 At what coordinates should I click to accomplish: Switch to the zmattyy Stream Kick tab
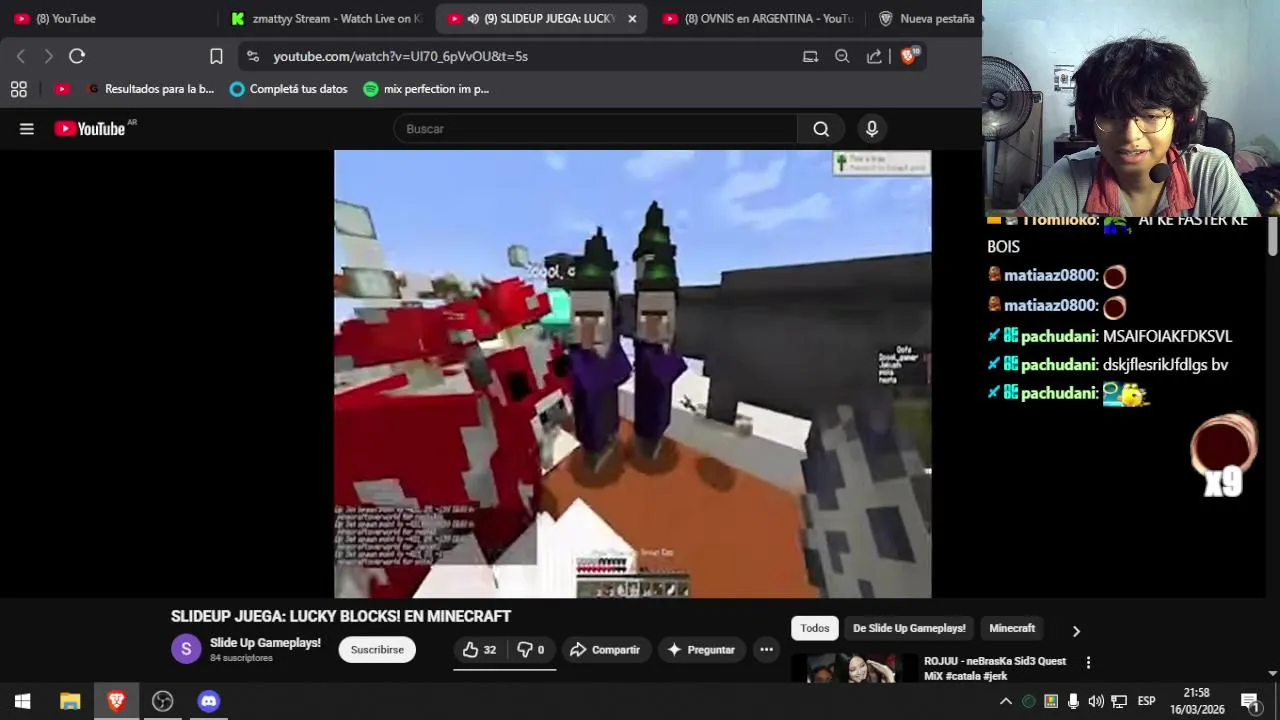[326, 19]
